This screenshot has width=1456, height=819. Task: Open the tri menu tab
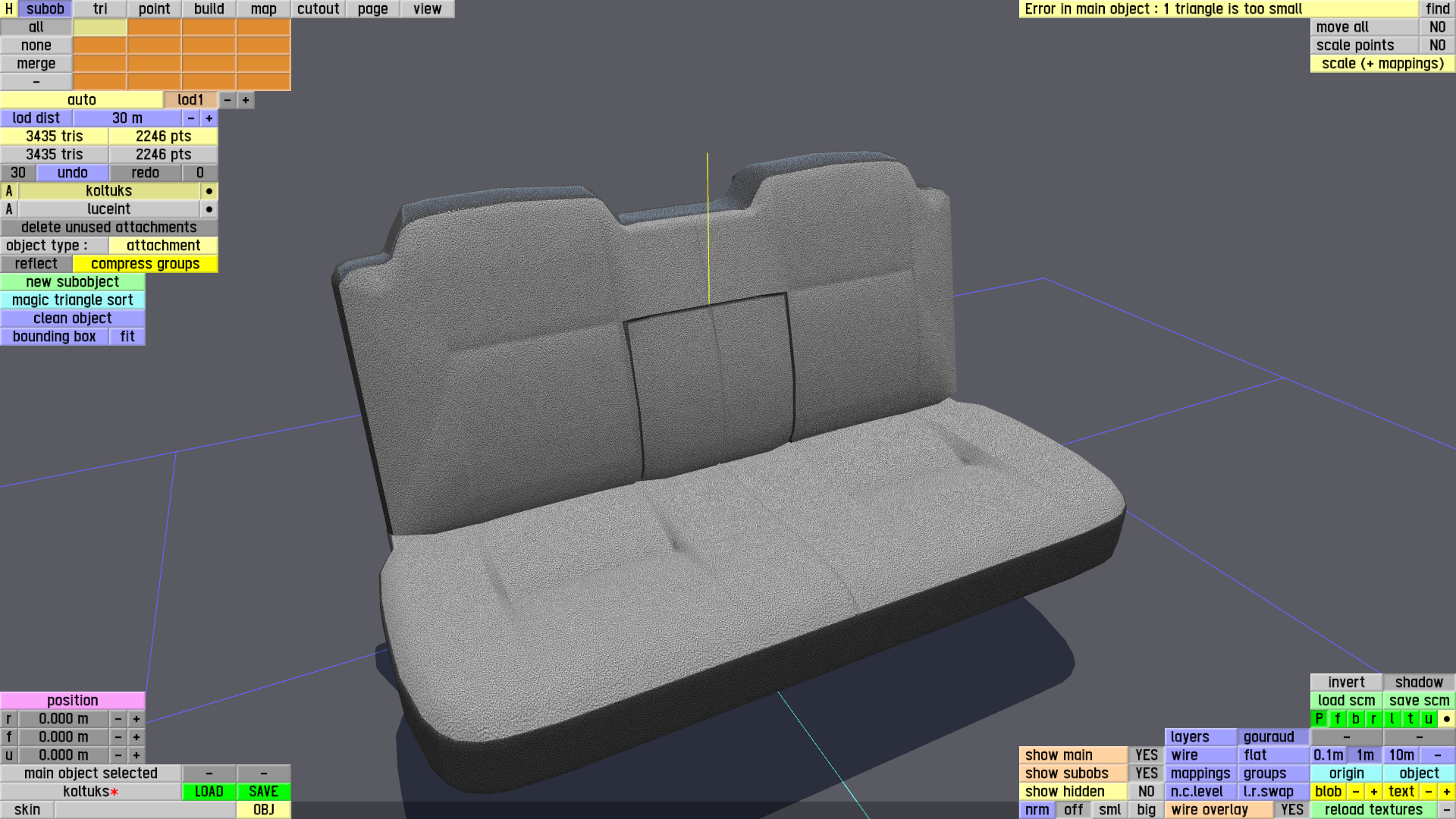point(100,9)
